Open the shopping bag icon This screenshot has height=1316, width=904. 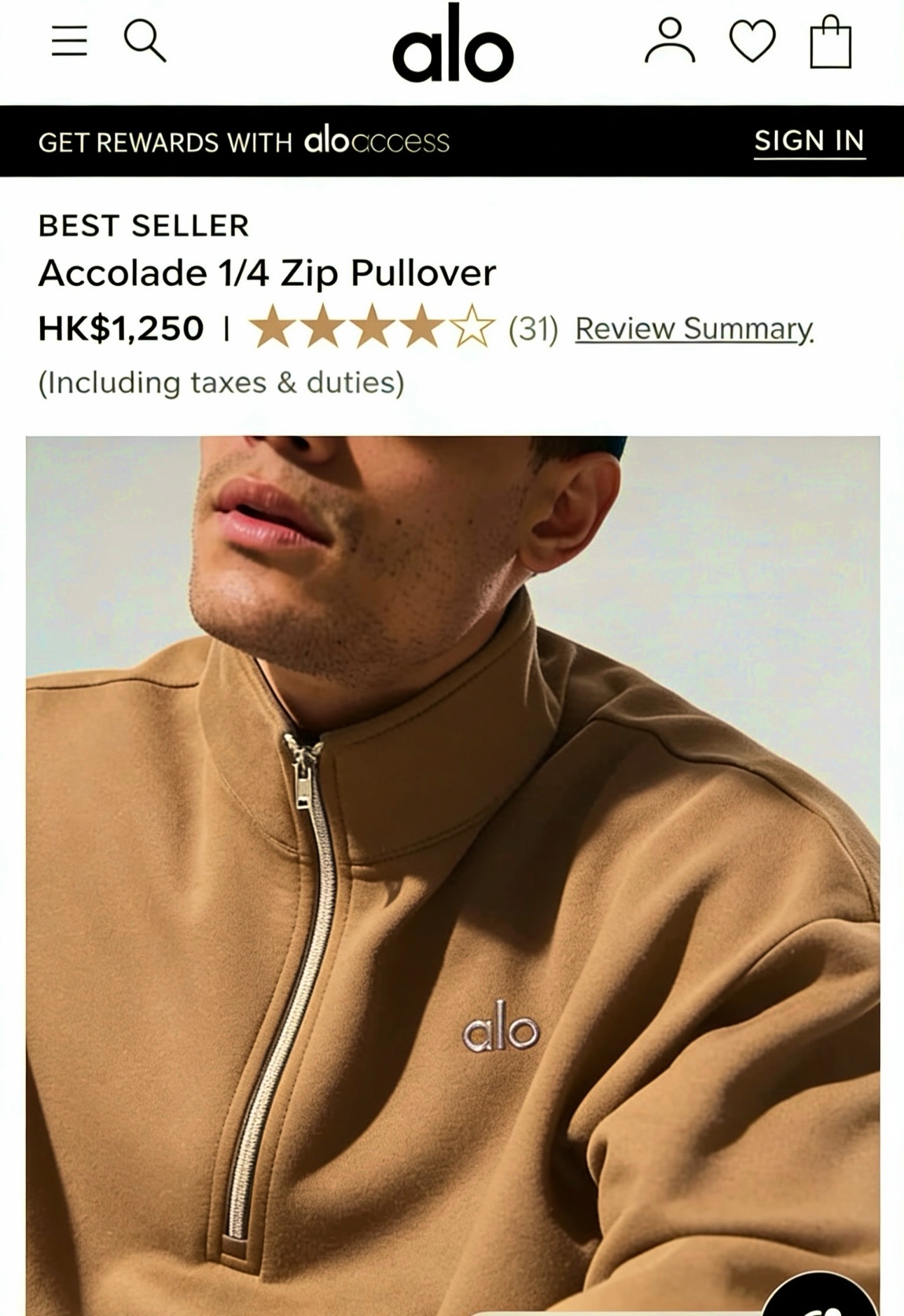pos(830,42)
